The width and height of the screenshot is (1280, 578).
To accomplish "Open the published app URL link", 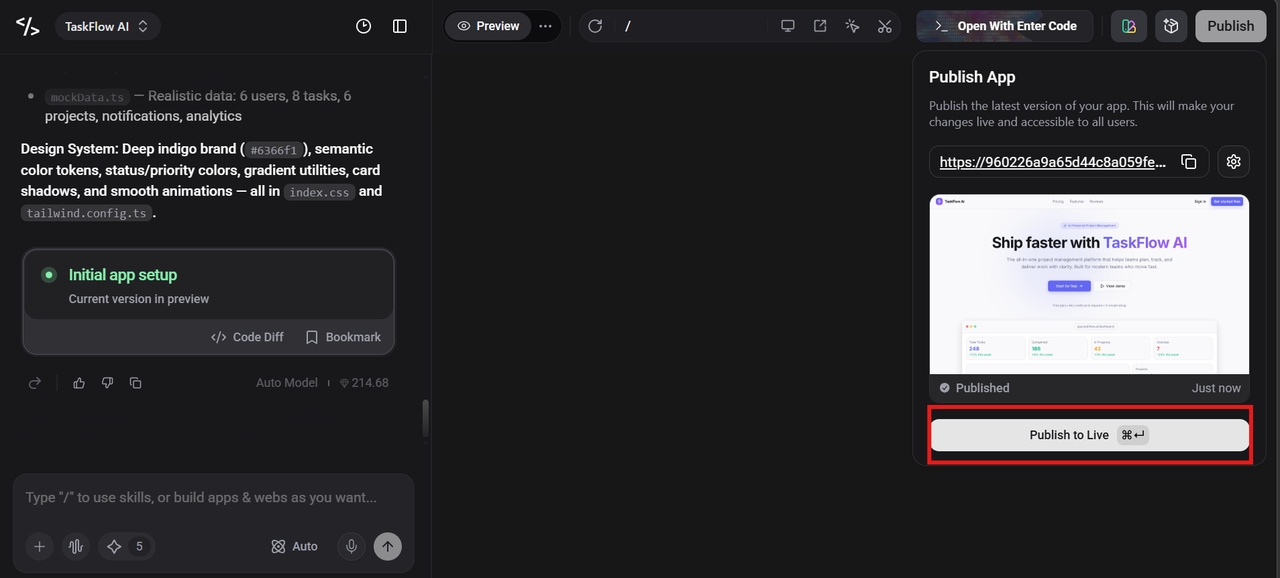I will click(1053, 162).
